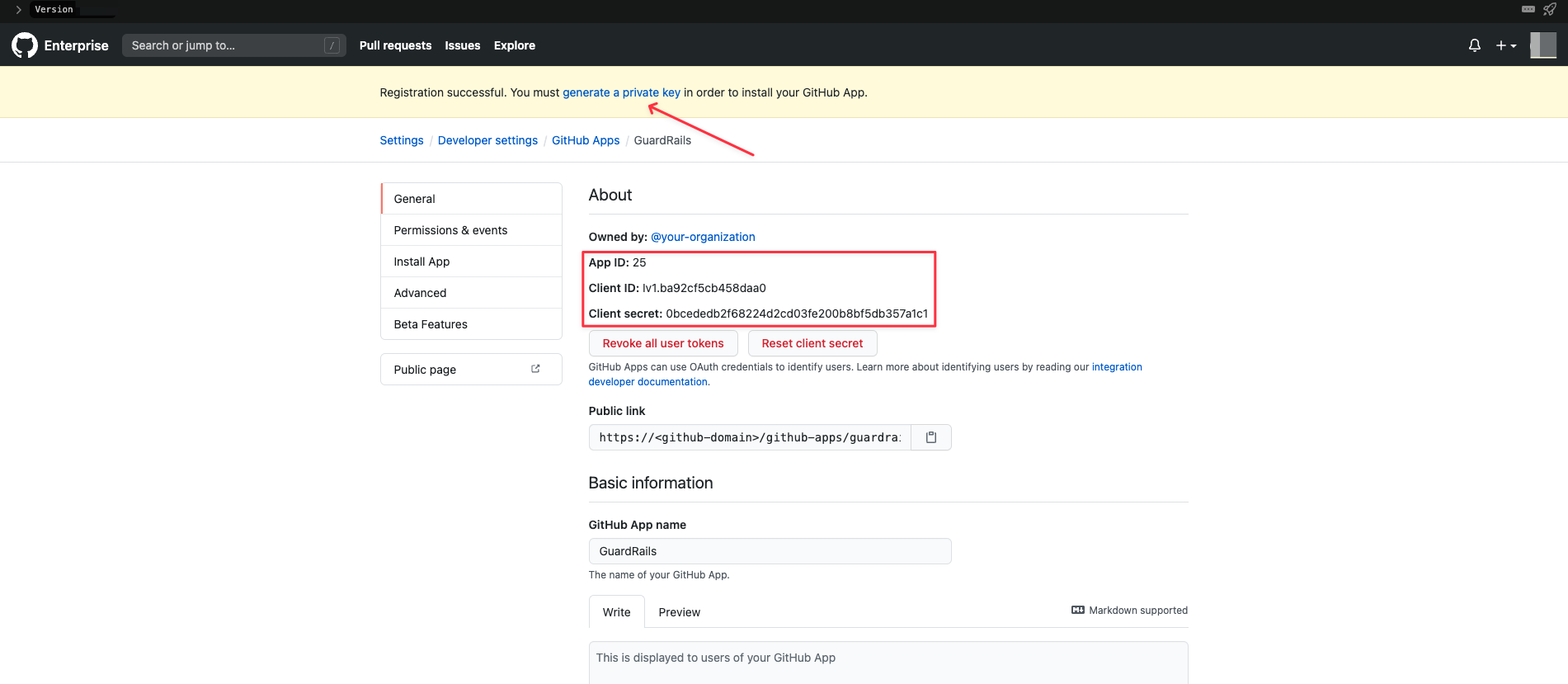Click the Markdown supported icon
The image size is (1568, 684).
click(1078, 610)
